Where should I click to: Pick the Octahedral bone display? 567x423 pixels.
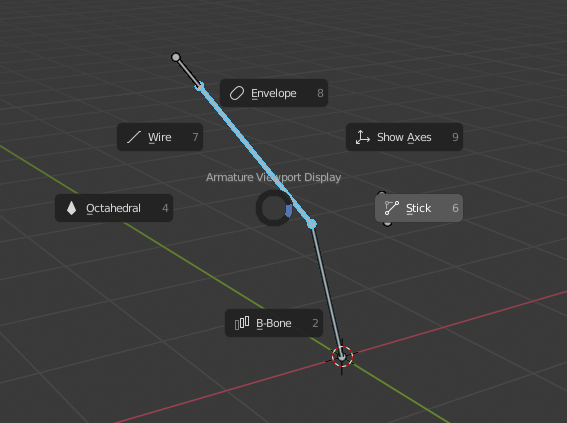point(114,208)
